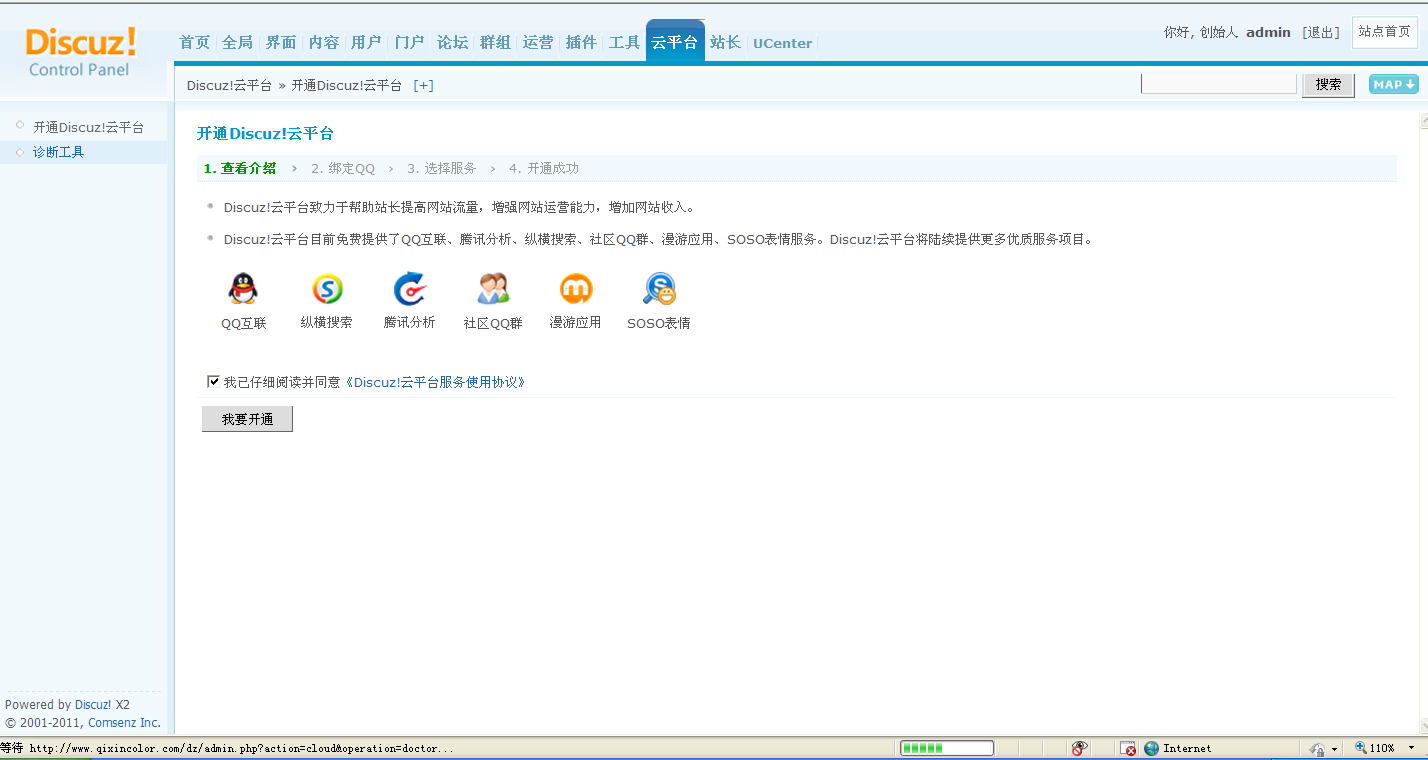Select 诊断工具 in the sidebar
Image resolution: width=1428 pixels, height=760 pixels.
coord(58,152)
